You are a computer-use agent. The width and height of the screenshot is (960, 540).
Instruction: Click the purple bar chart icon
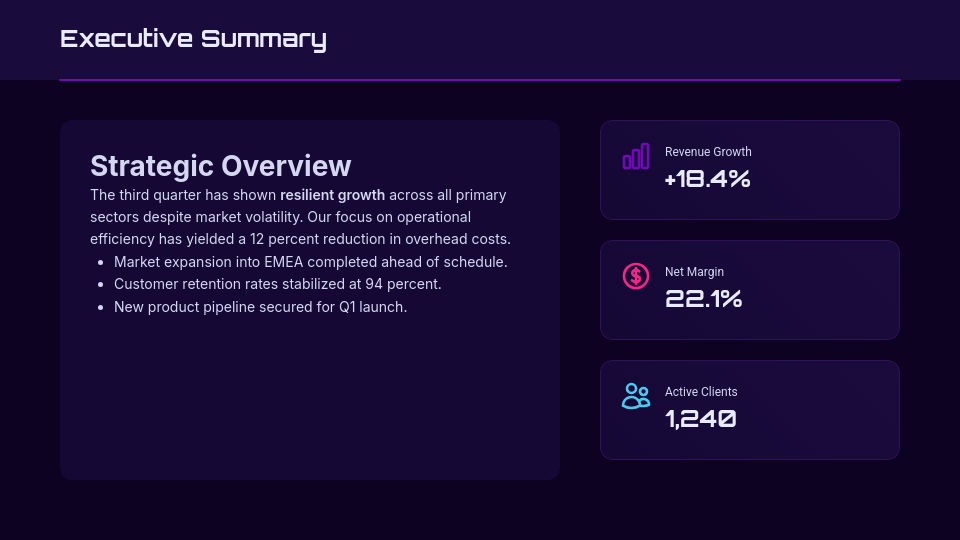click(636, 156)
